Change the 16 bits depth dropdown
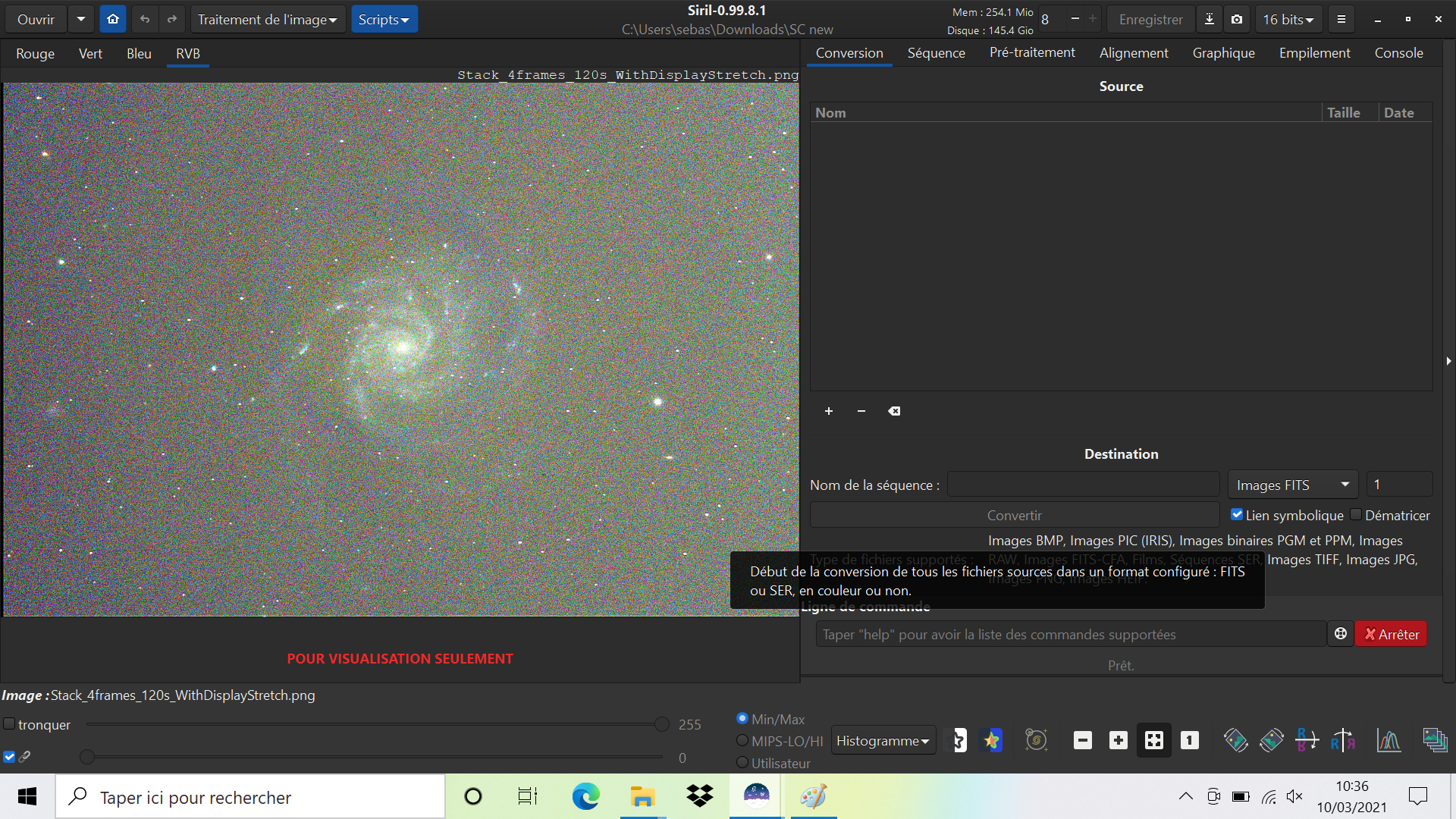Image resolution: width=1456 pixels, height=819 pixels. pos(1288,19)
